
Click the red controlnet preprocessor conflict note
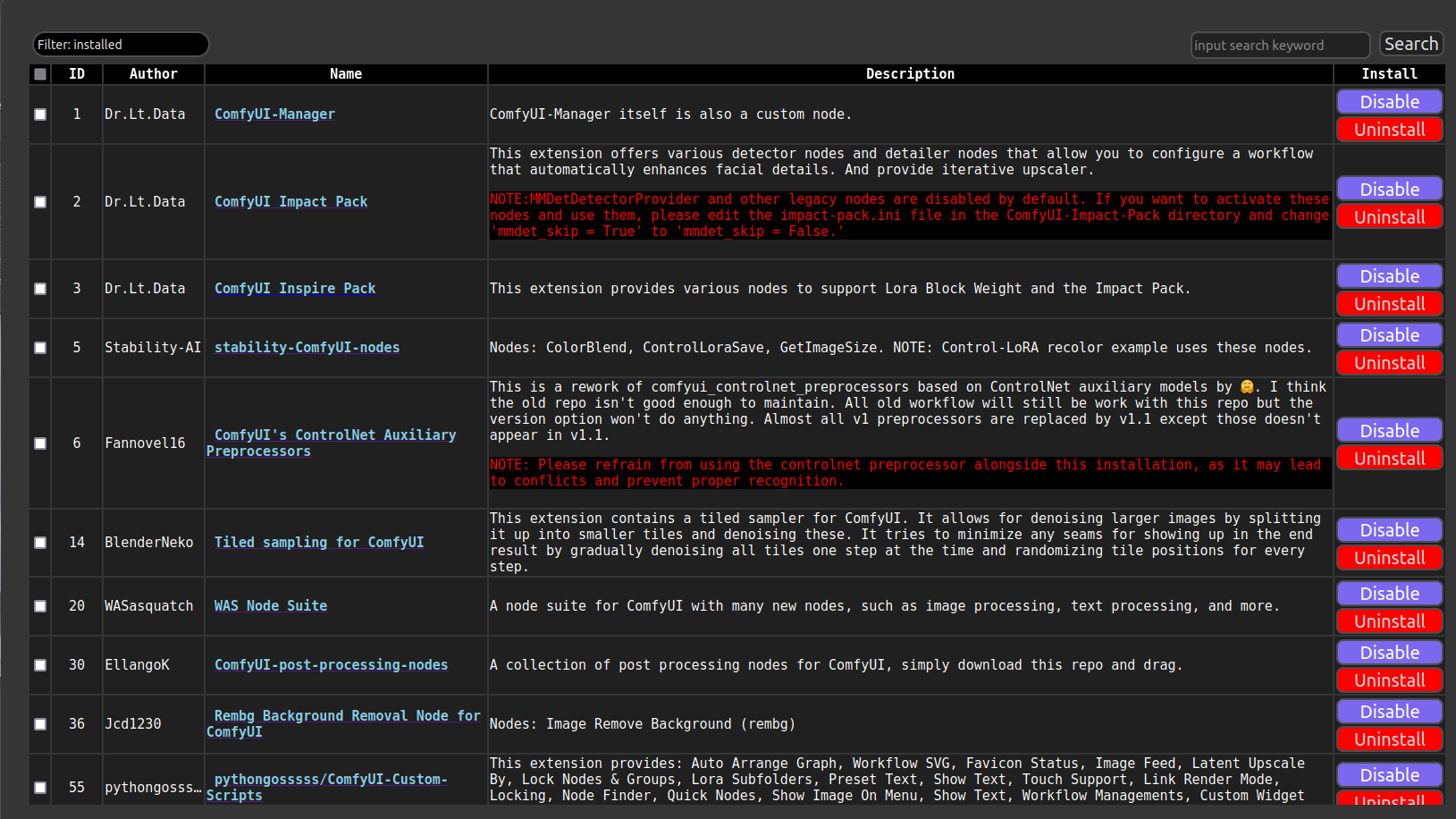click(910, 473)
